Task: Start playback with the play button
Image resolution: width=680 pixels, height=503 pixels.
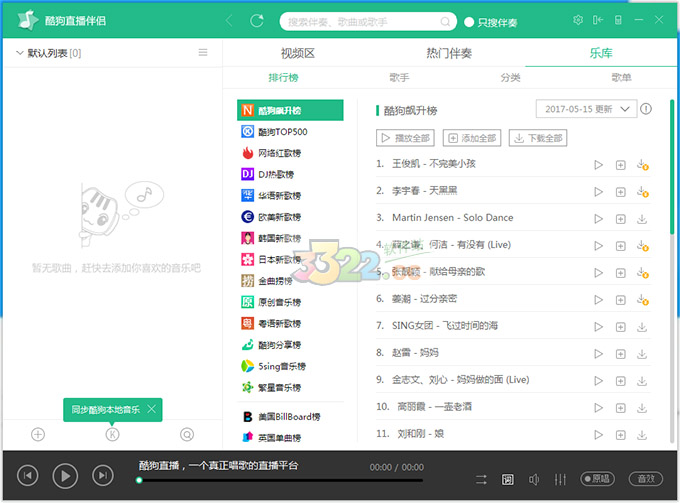Action: pyautogui.click(x=65, y=476)
